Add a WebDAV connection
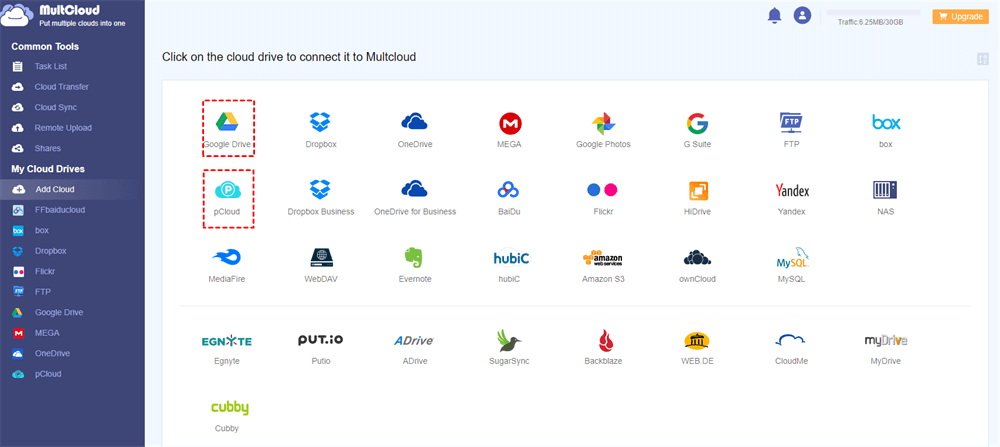Viewport: 1000px width, 447px height. pos(321,265)
